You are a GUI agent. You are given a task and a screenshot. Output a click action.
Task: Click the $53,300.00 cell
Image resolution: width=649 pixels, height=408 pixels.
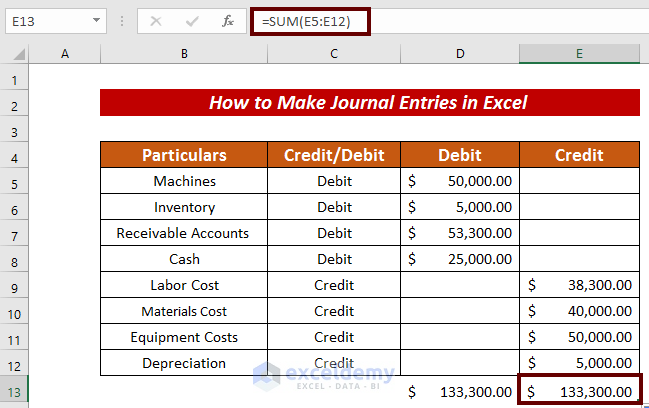click(460, 233)
